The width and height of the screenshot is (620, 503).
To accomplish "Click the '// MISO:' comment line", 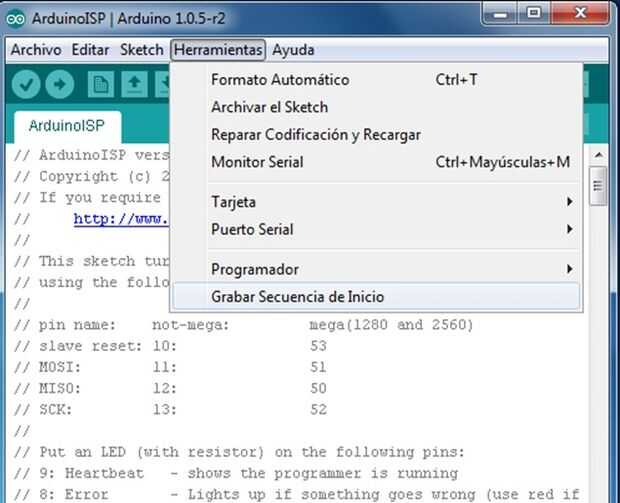I will click(x=170, y=389).
